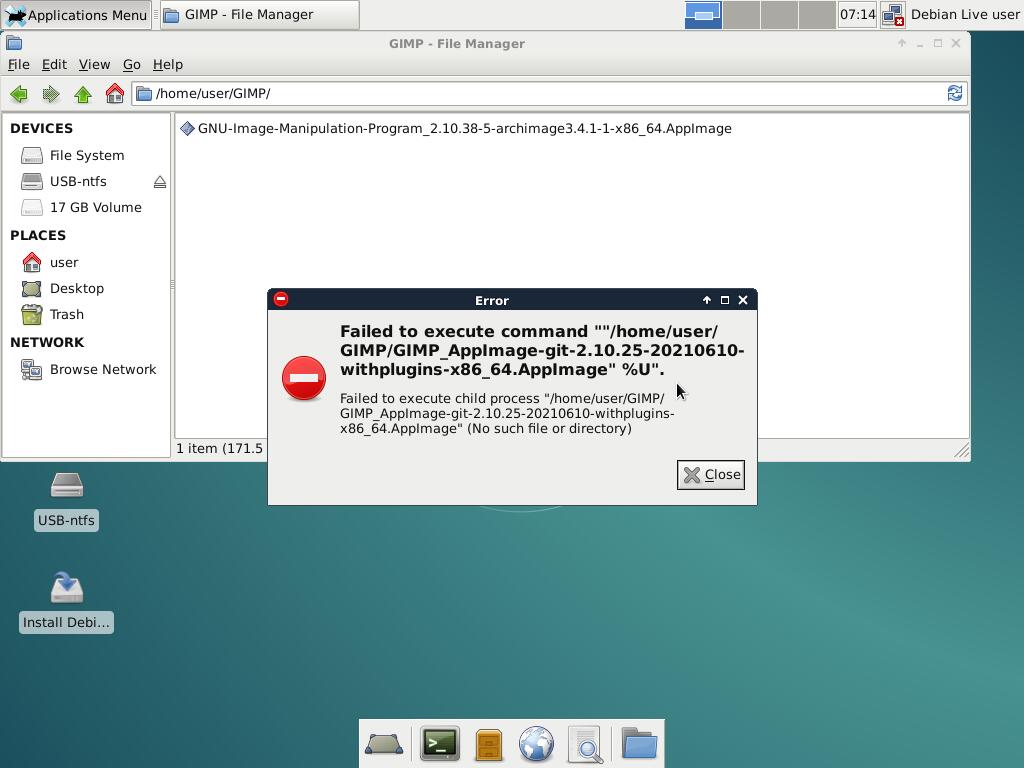This screenshot has width=1024, height=768.
Task: Open Desktop place in sidebar
Action: pyautogui.click(x=76, y=289)
